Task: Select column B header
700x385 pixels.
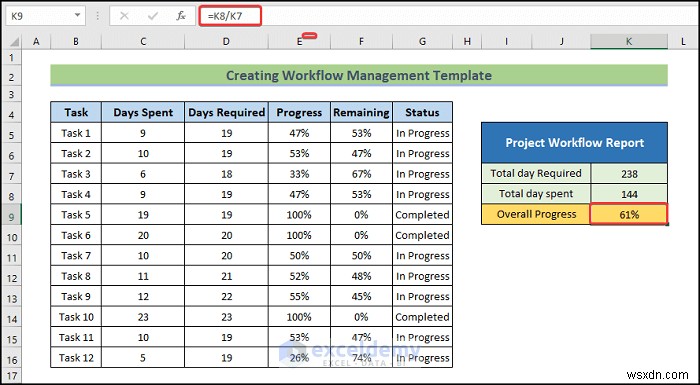Action: click(76, 42)
